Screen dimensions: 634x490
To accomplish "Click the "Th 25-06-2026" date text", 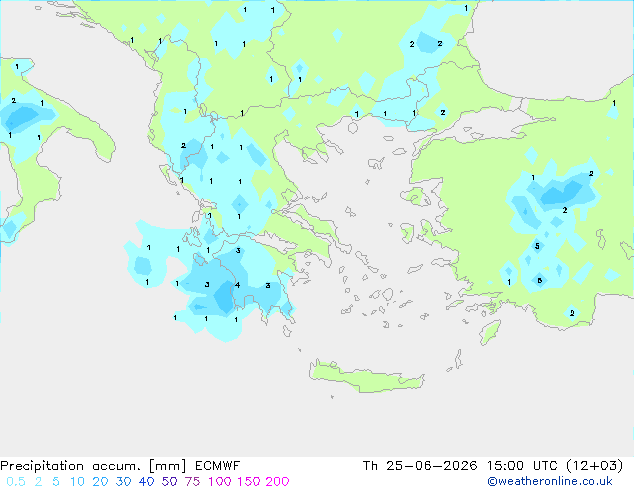I will (x=420, y=466).
